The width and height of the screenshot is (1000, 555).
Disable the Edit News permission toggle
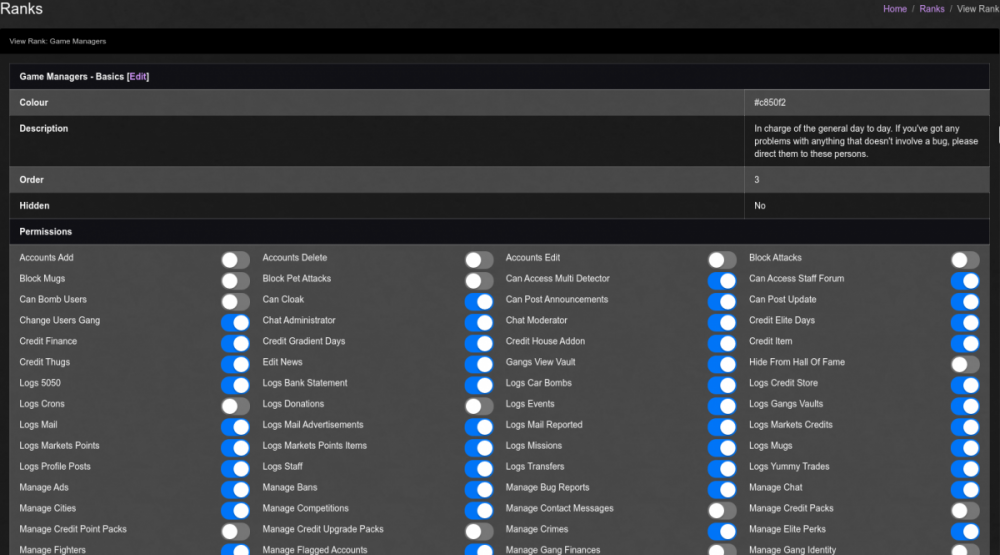(x=479, y=364)
